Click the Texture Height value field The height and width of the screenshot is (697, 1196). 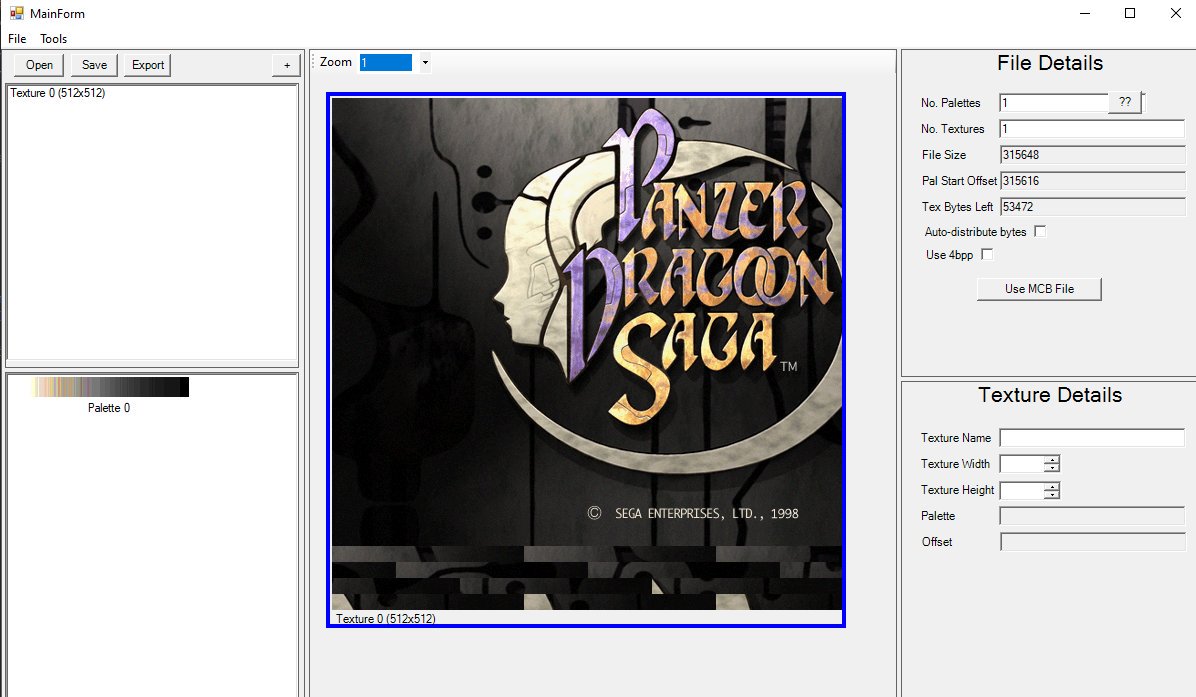1022,490
